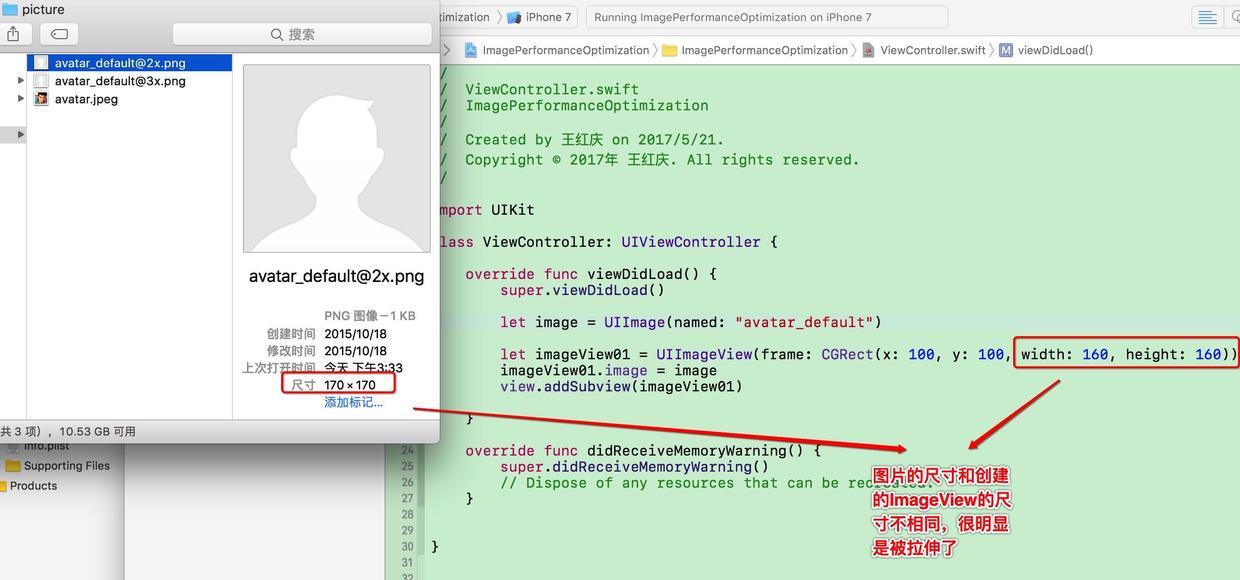Viewport: 1240px width, 580px height.
Task: Click the avatar preview image in Finder
Action: [x=337, y=158]
